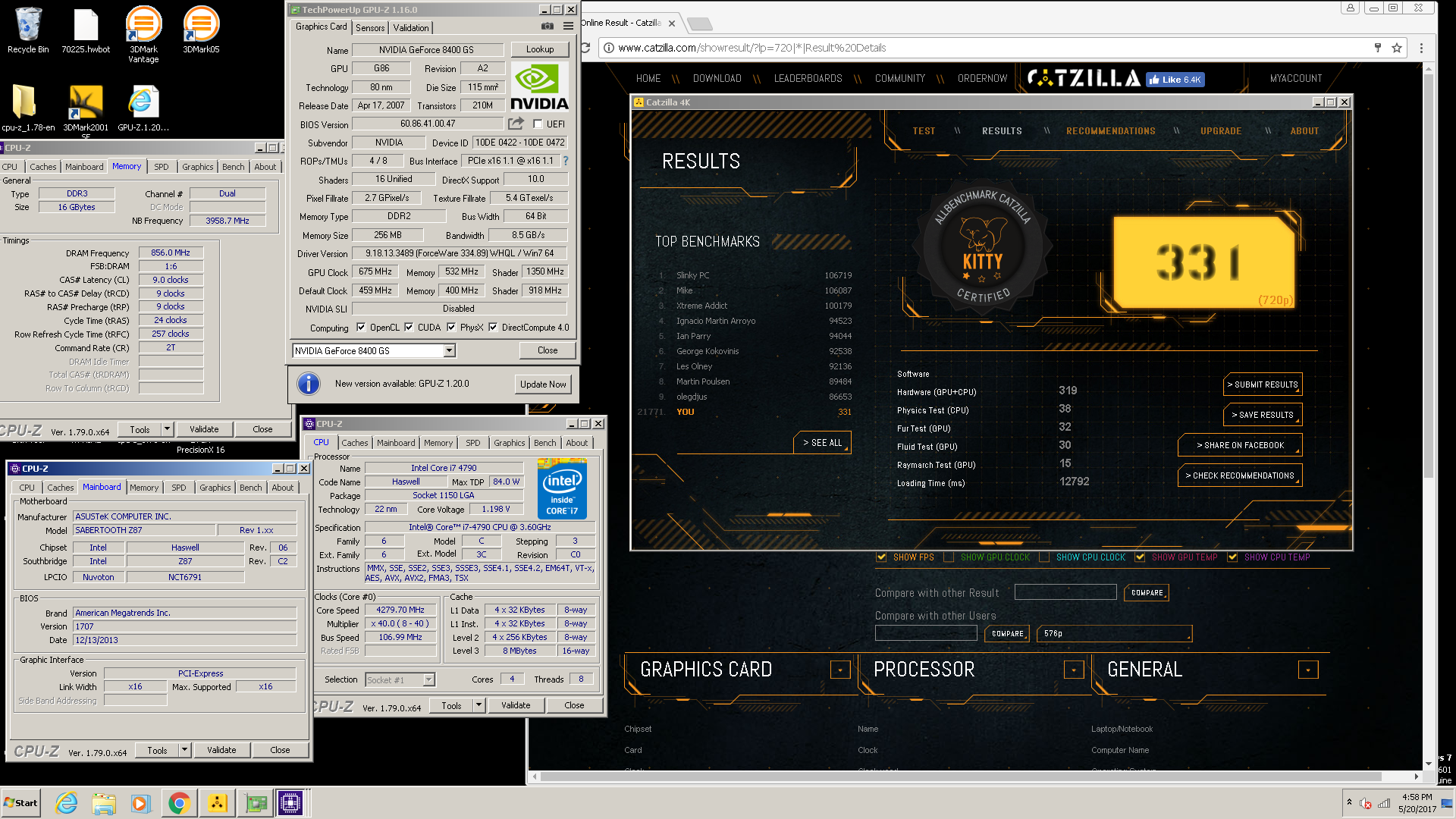Open the Tools dropdown arrow in the CPU tab CPU-Z window

[479, 705]
